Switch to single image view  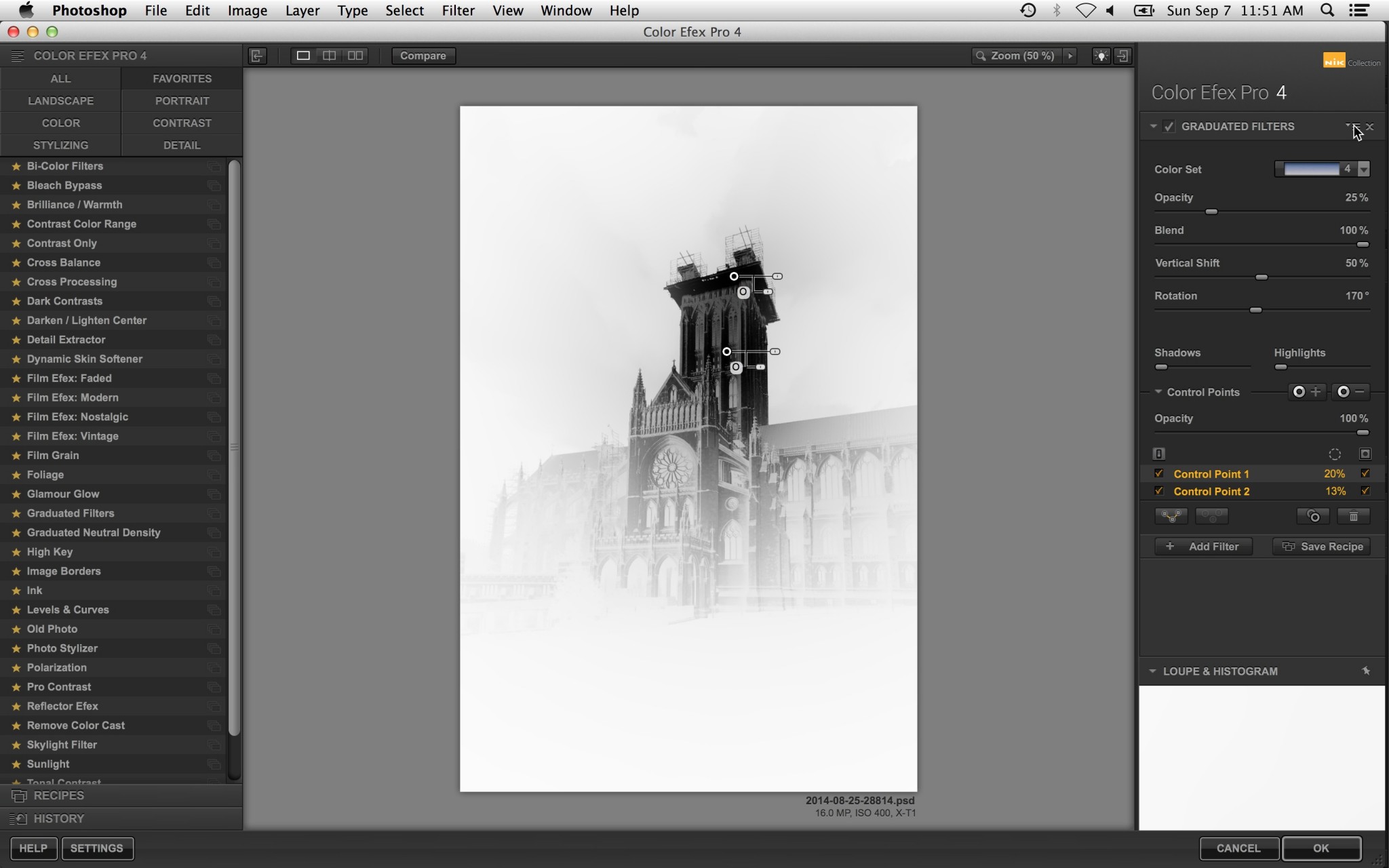tap(303, 56)
